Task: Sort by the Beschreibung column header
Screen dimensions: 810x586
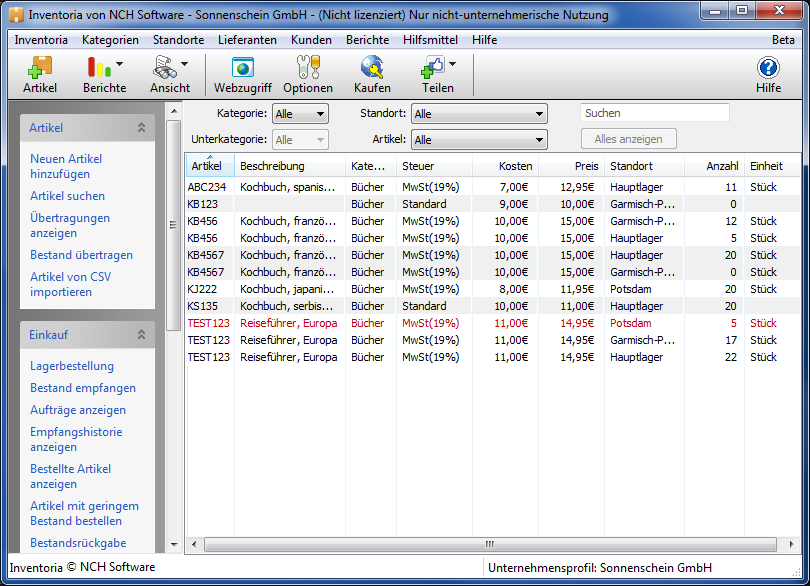Action: coord(290,166)
